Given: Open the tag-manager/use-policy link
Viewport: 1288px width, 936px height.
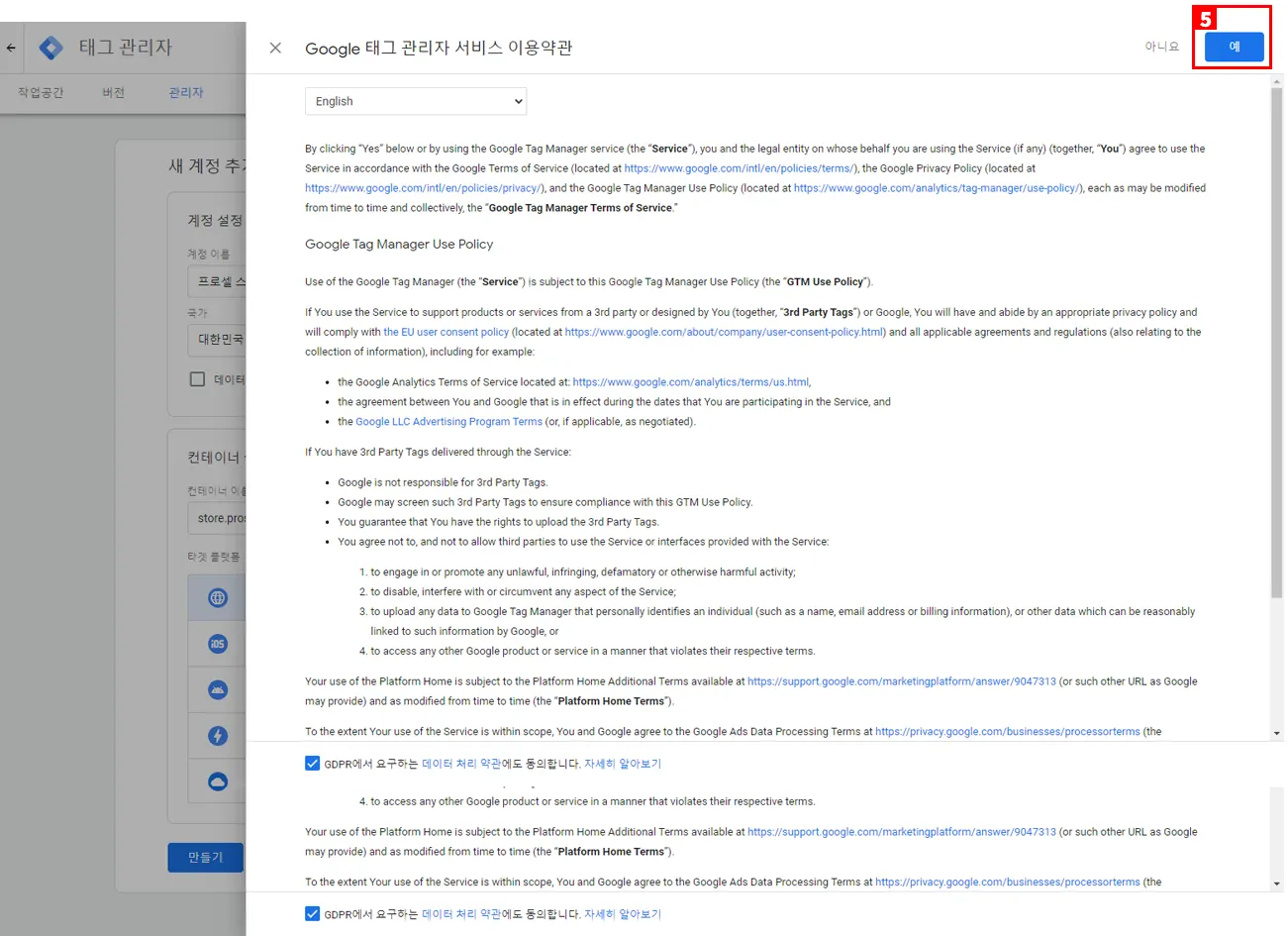Looking at the screenshot, I should click(x=938, y=188).
